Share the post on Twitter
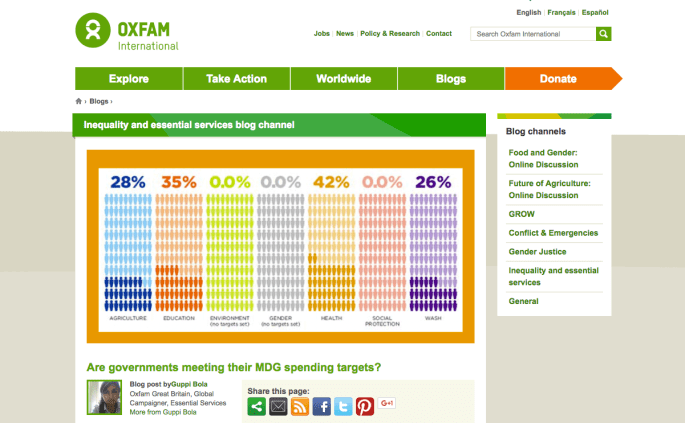This screenshot has width=685, height=423. pyautogui.click(x=343, y=406)
